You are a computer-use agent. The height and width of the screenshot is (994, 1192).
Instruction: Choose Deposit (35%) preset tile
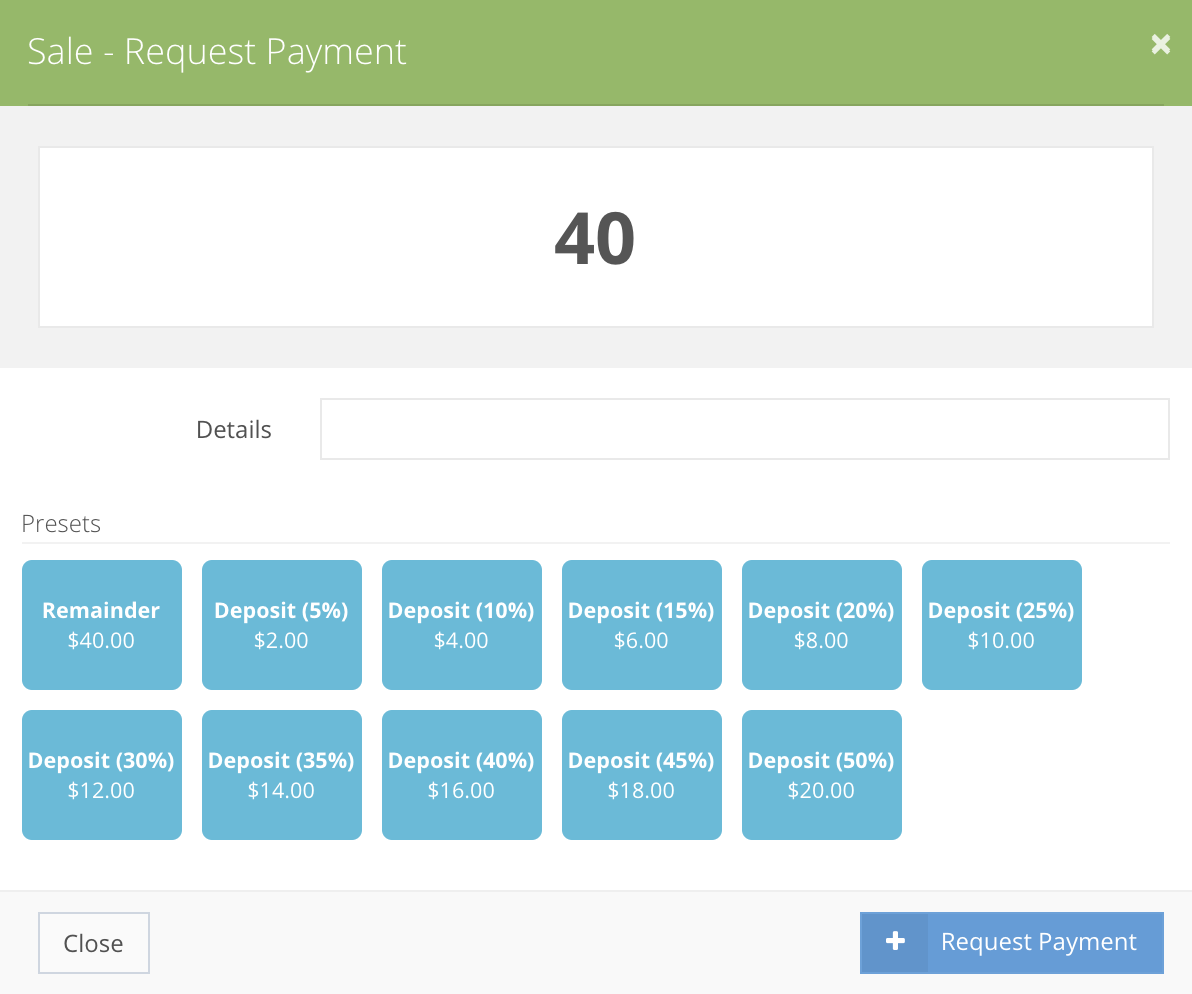point(282,775)
